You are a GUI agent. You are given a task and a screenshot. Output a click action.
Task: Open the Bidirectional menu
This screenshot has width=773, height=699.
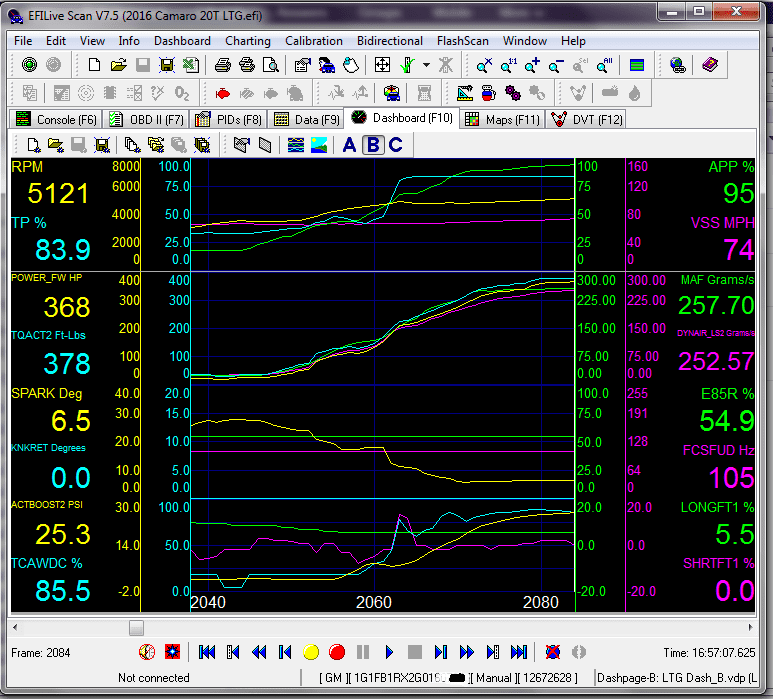pyautogui.click(x=389, y=41)
